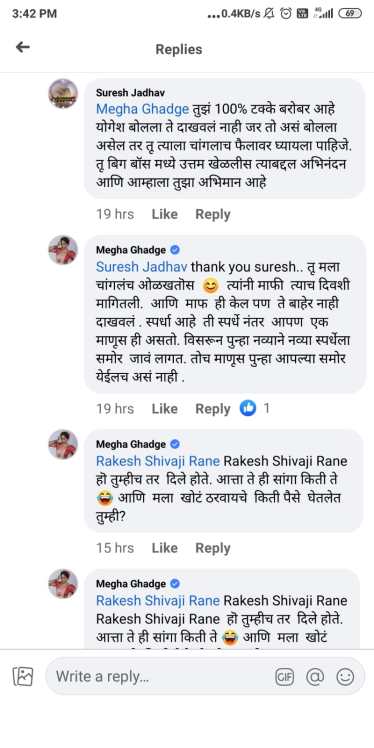Tap the battery indicator in status bar
Image resolution: width=374 pixels, height=748 pixels.
tap(350, 14)
